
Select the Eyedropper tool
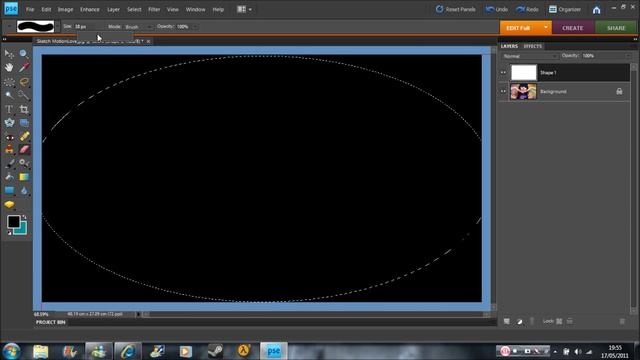tap(24, 67)
